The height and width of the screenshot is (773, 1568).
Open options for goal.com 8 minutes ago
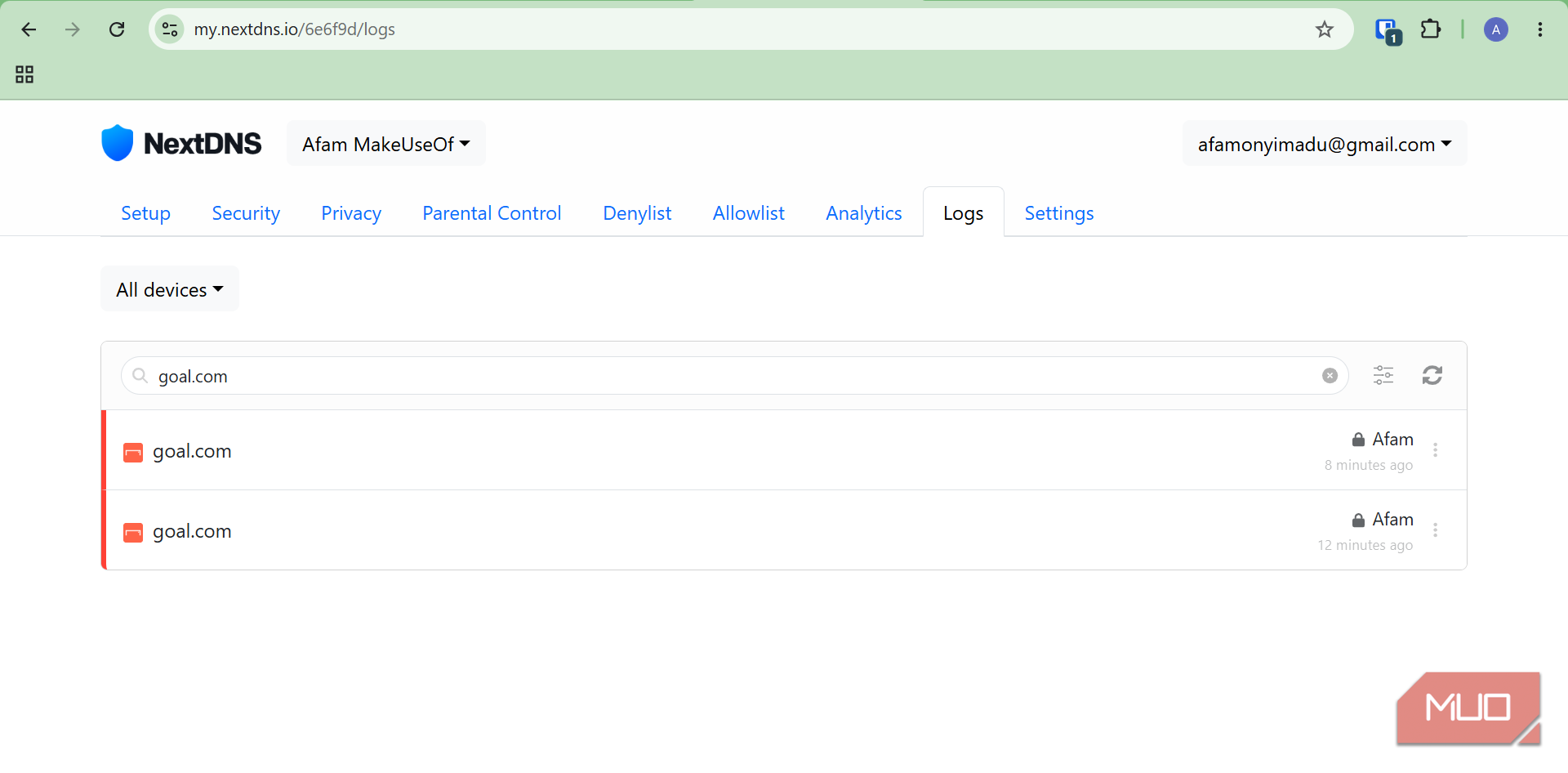point(1436,450)
